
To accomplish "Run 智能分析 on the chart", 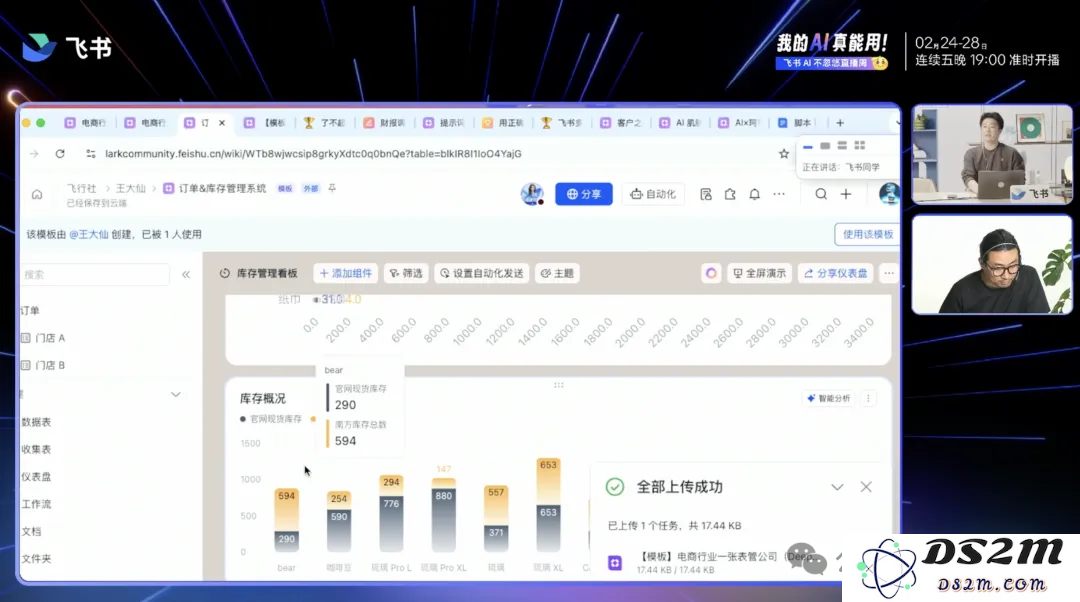I will click(829, 398).
